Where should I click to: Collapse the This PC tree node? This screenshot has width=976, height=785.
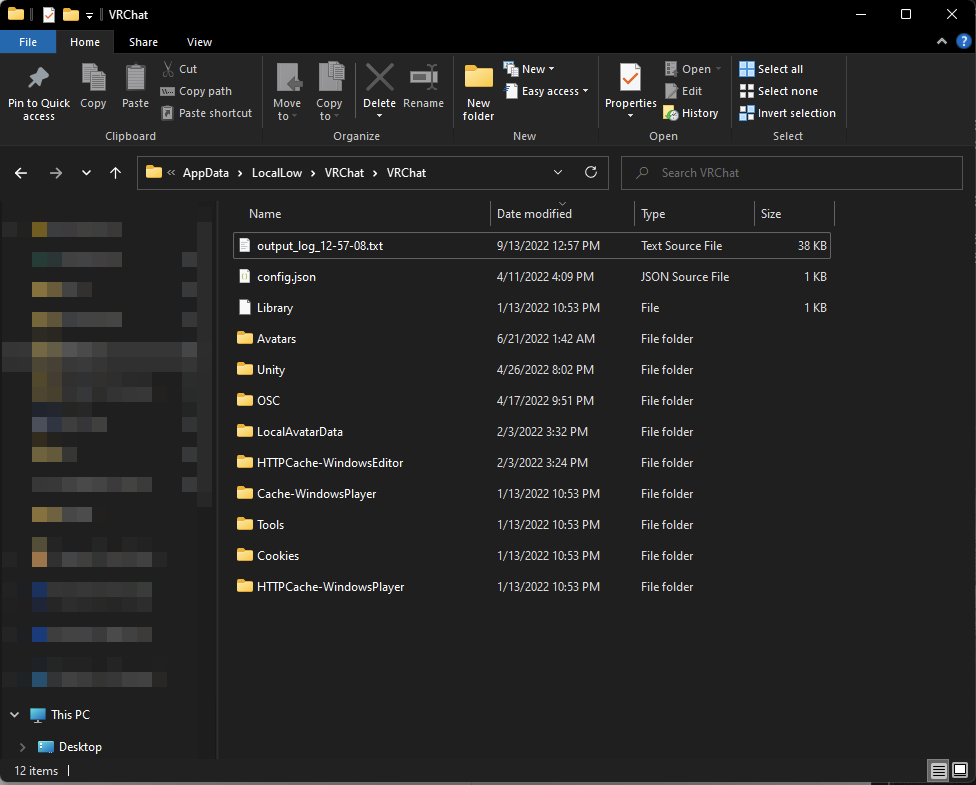click(x=14, y=715)
